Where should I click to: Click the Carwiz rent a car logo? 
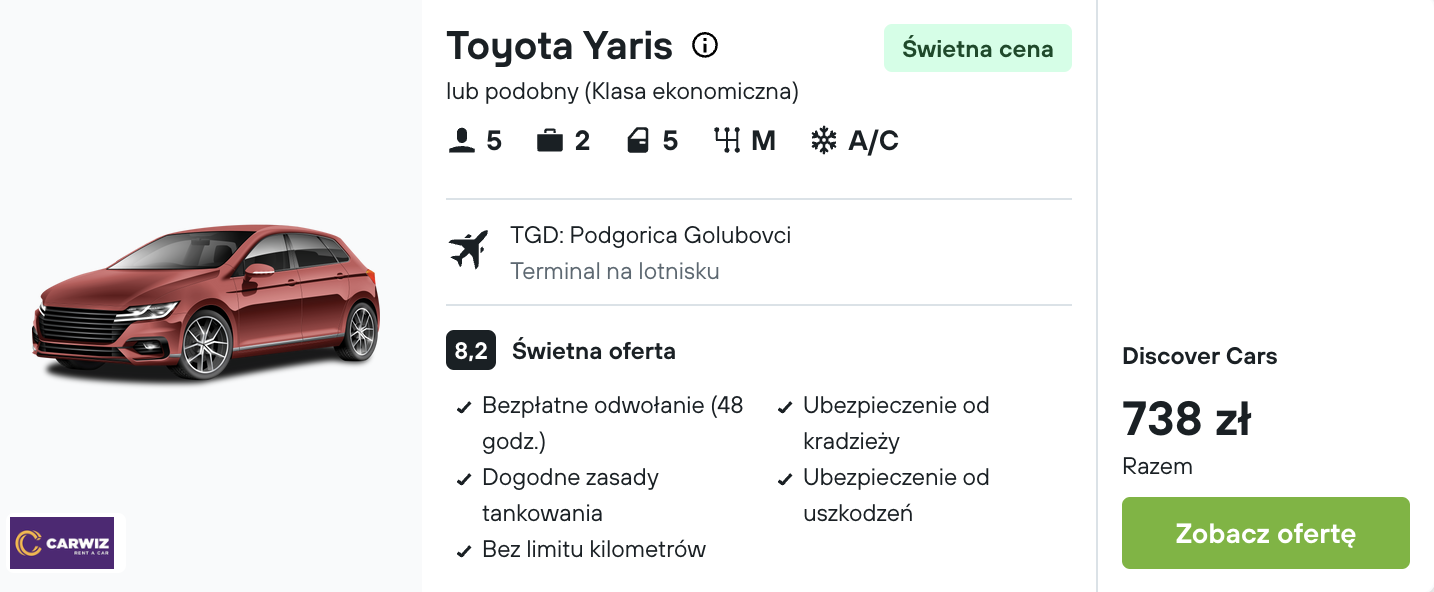tap(62, 543)
